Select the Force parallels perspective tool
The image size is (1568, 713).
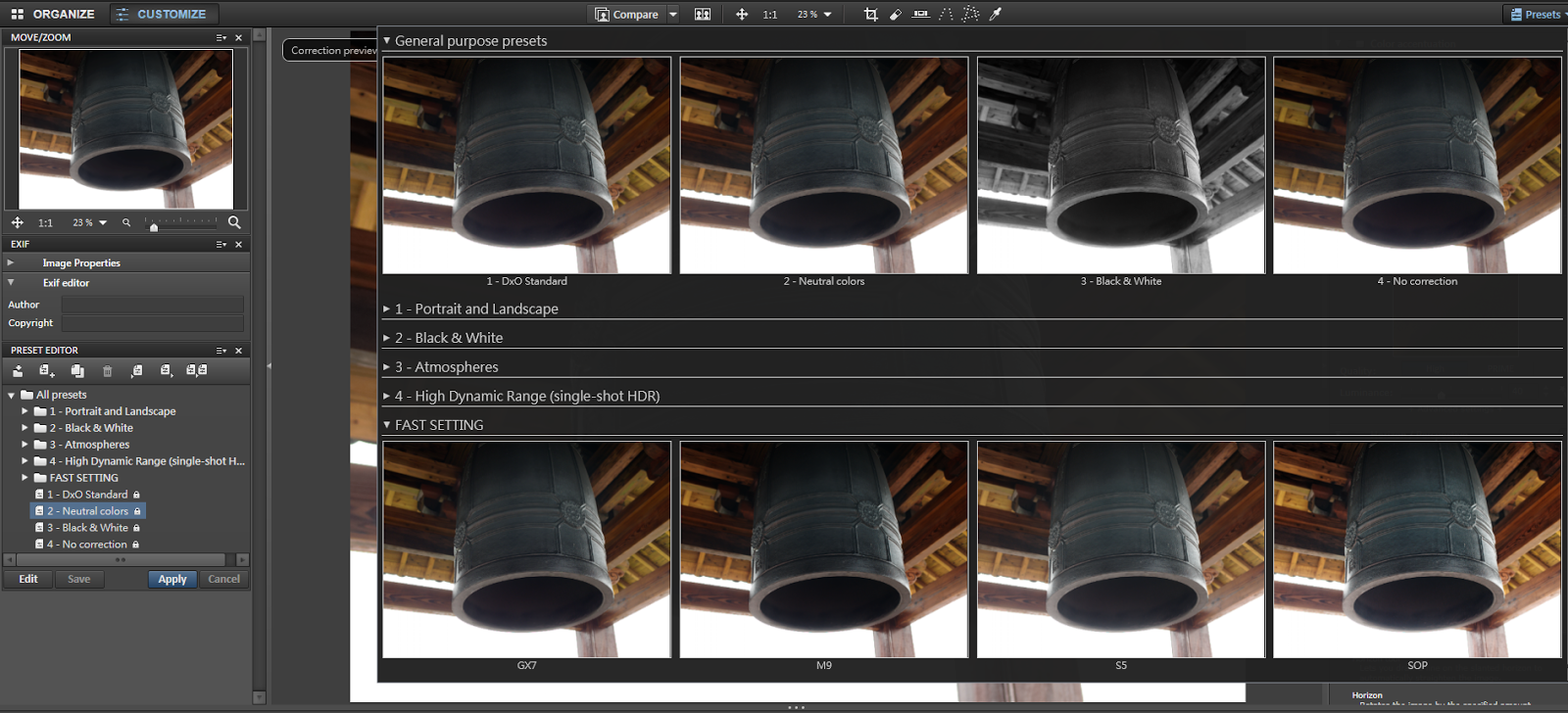tap(946, 14)
